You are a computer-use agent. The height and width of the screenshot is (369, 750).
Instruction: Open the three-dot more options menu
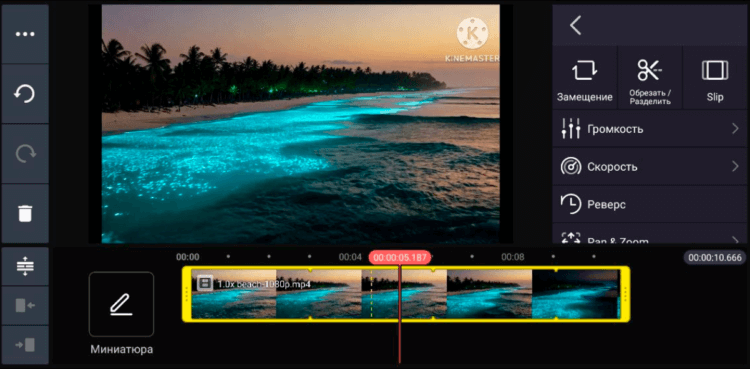(25, 34)
